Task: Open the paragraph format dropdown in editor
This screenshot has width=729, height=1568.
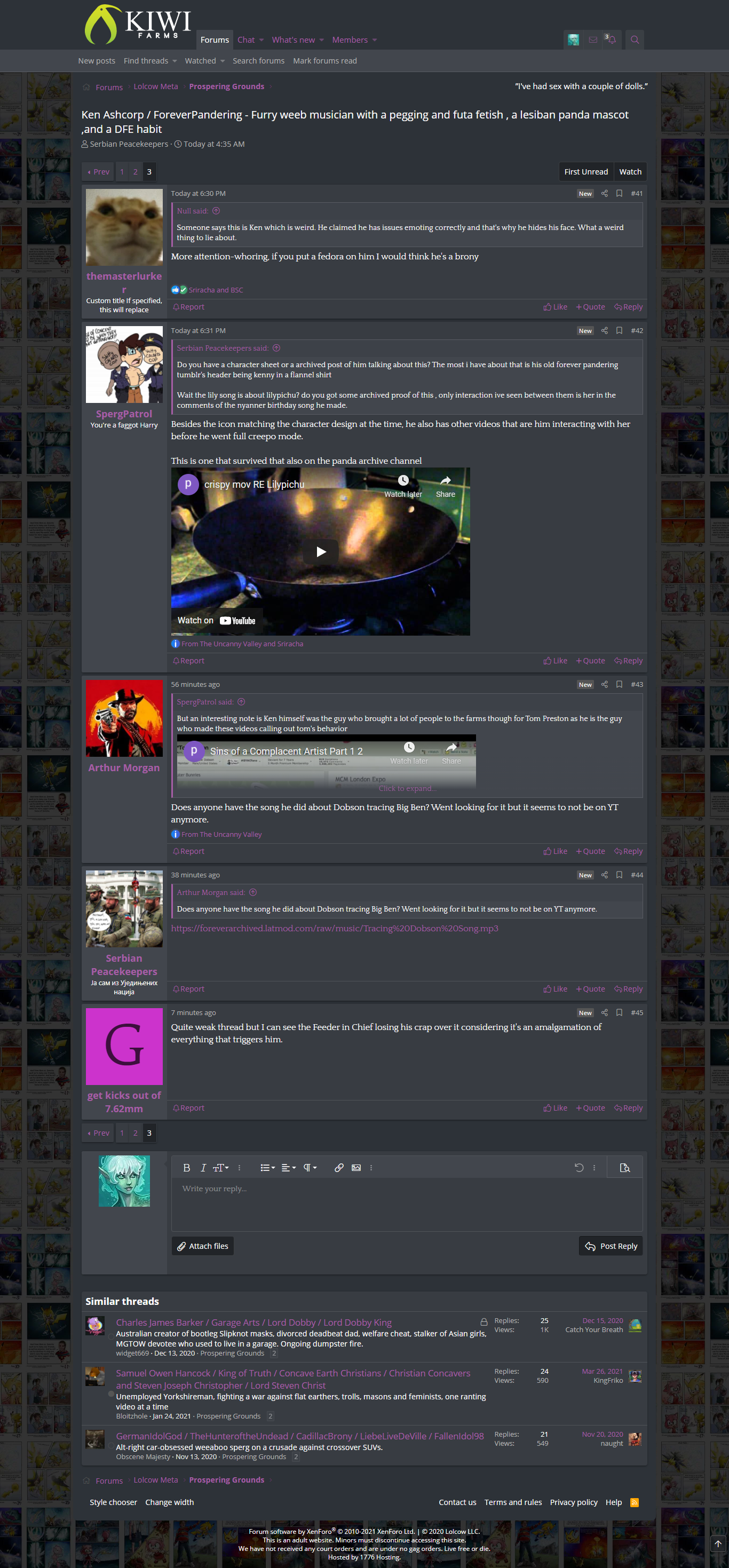Action: (310, 1168)
